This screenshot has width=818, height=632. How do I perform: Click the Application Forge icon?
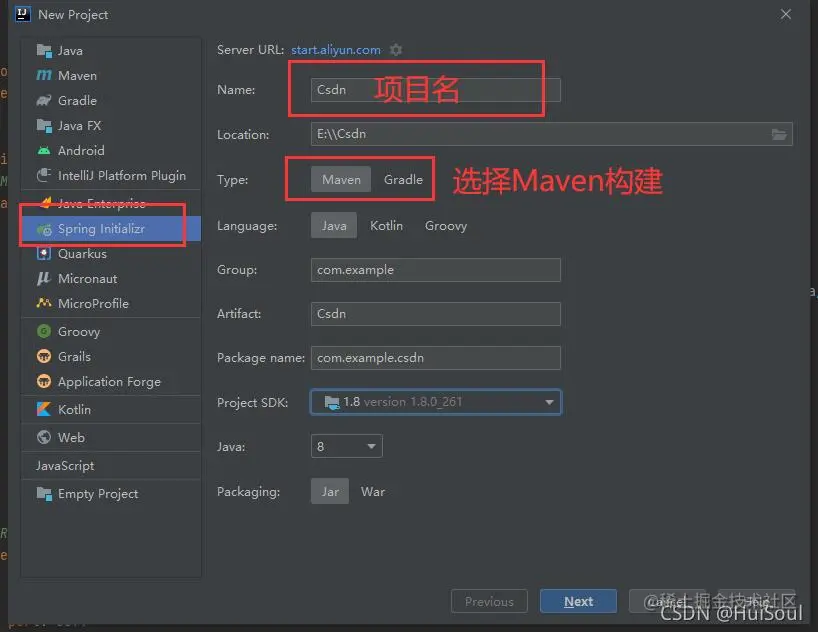pyautogui.click(x=44, y=381)
